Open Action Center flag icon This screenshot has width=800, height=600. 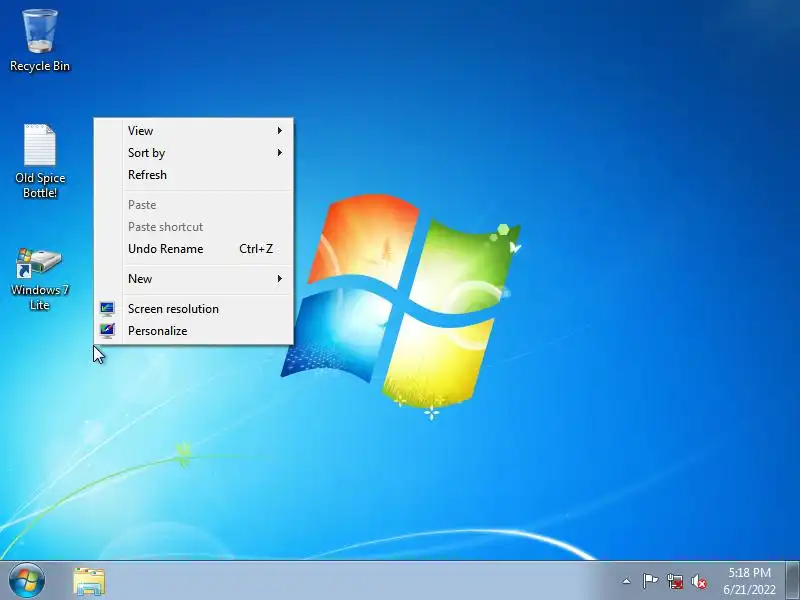coord(650,581)
